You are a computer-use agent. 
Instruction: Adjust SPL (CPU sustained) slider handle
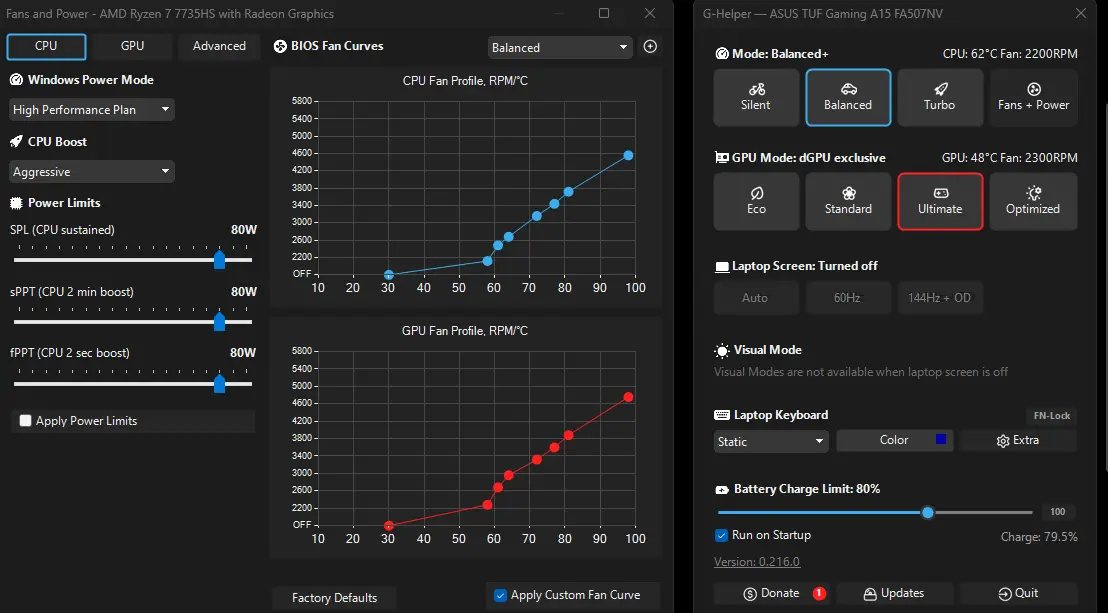(220, 259)
